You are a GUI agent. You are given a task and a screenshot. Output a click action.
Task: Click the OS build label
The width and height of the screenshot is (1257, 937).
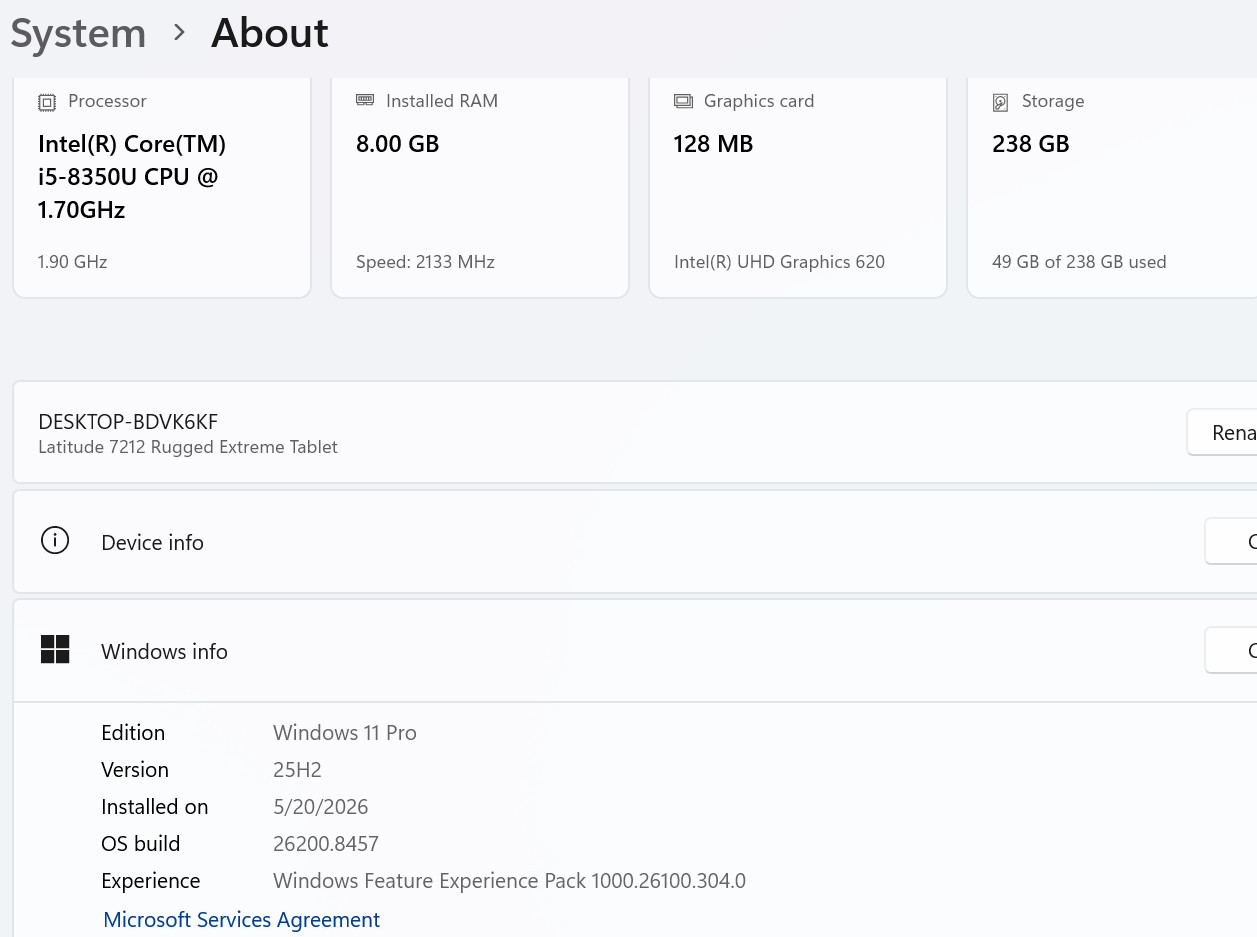[141, 843]
